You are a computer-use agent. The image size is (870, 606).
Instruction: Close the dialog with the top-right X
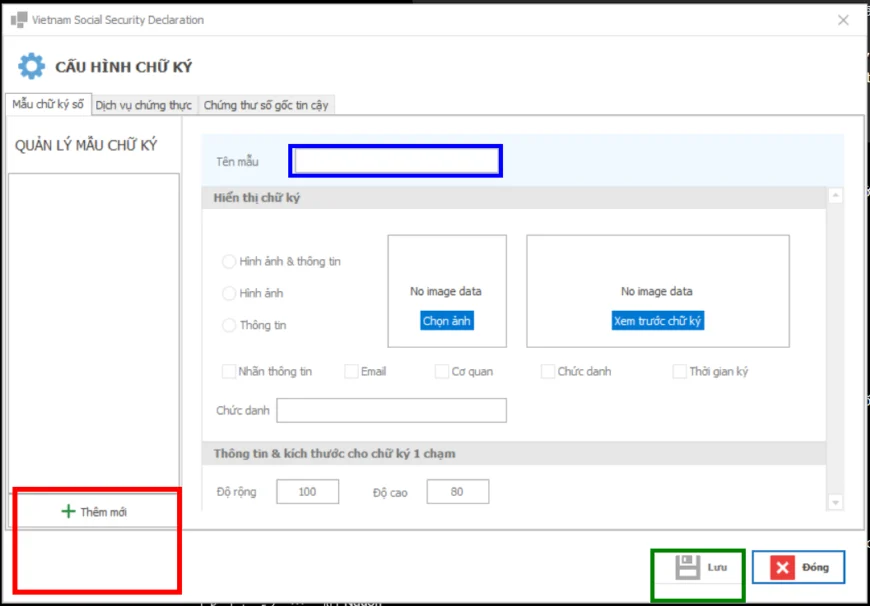(x=843, y=20)
